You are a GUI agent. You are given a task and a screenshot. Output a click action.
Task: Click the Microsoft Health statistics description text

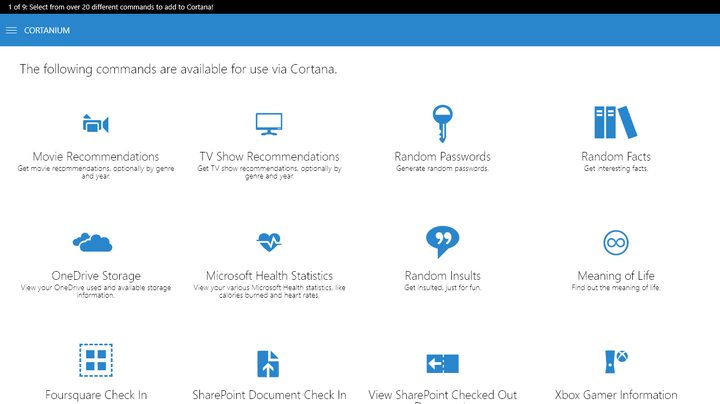click(269, 291)
